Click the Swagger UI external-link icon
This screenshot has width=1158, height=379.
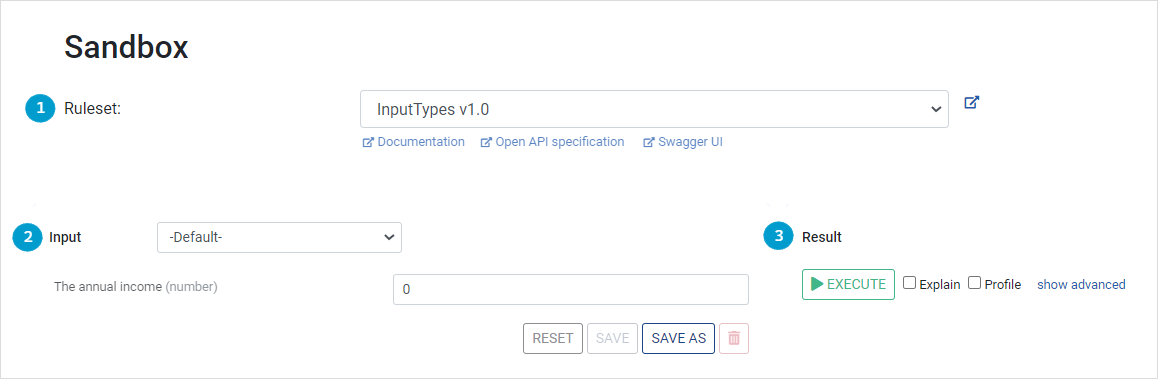pyautogui.click(x=648, y=142)
